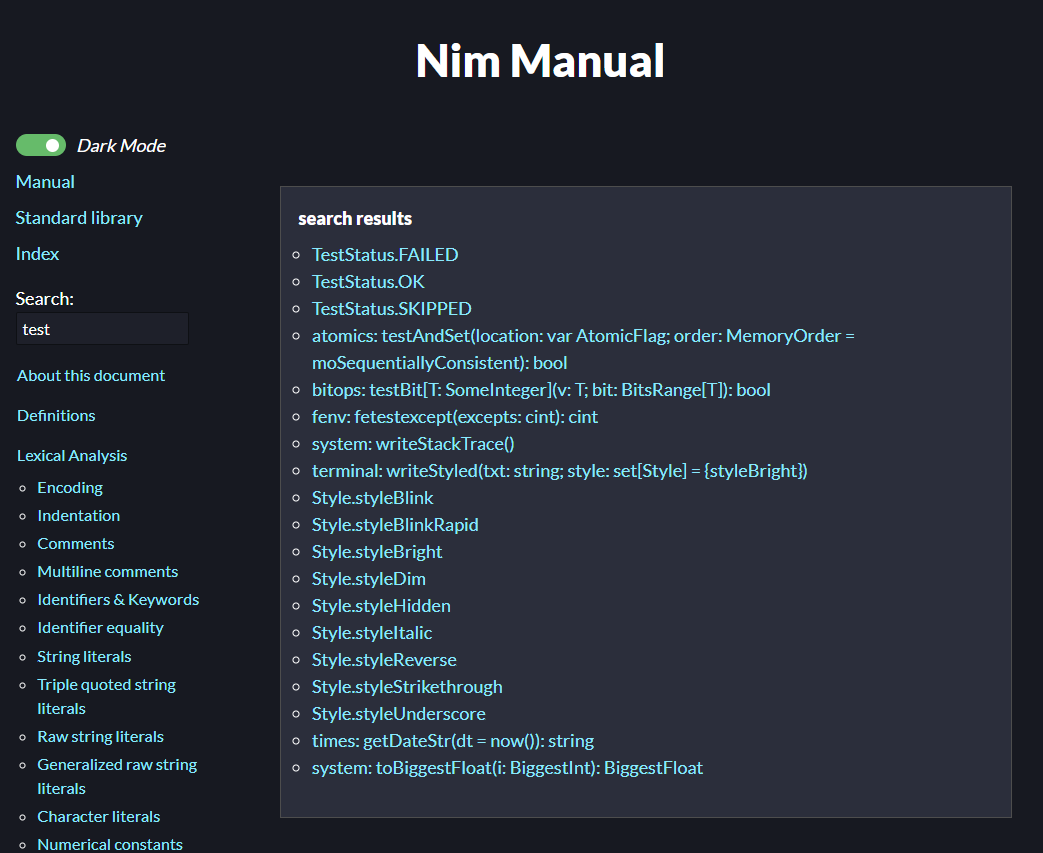Open system: writeStackTrace() result
This screenshot has height=853, width=1043.
coord(413,444)
